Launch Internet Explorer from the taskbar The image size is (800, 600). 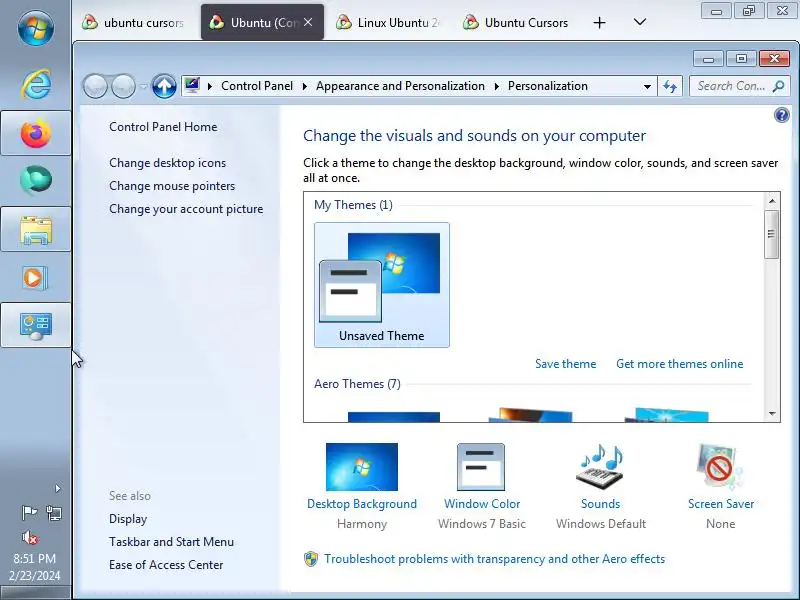(35, 84)
